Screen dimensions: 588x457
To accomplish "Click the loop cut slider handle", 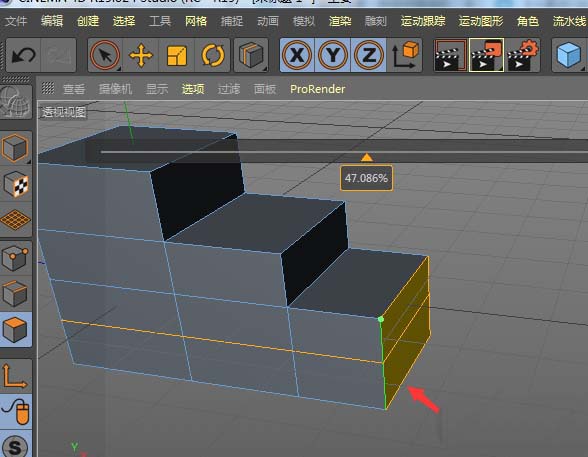I will (x=366, y=157).
